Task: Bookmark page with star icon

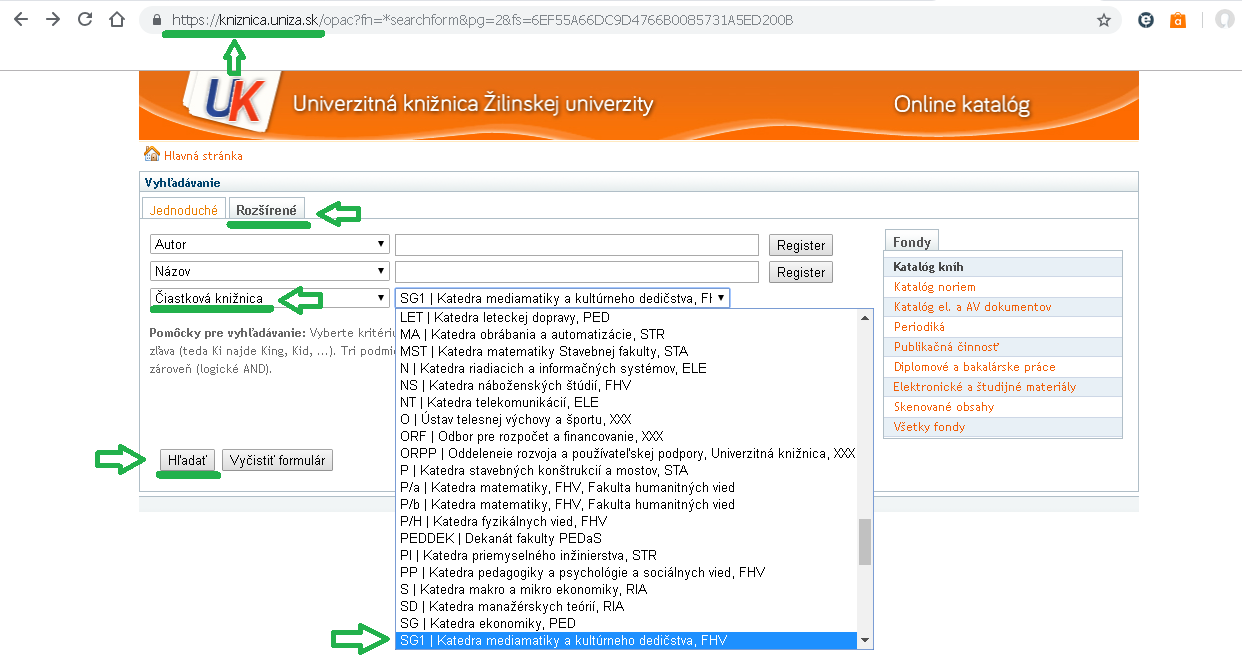Action: click(1104, 20)
